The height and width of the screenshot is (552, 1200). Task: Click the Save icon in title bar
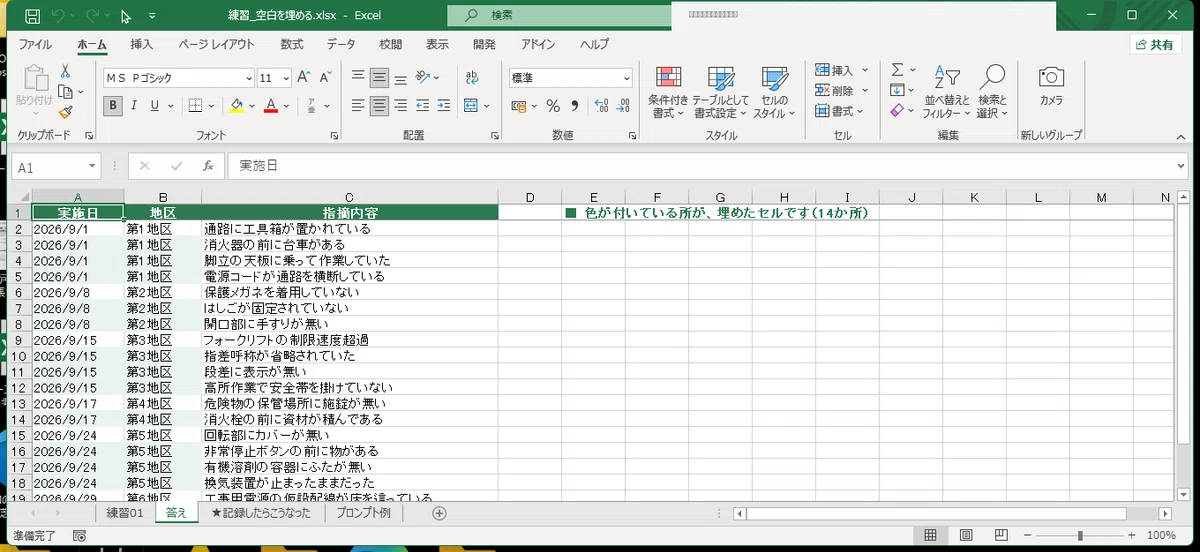(x=32, y=16)
